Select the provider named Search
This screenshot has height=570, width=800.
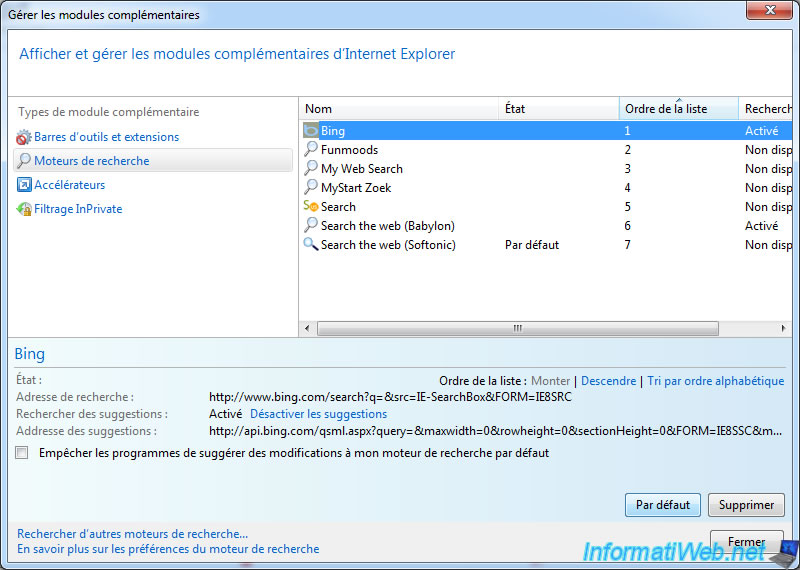point(338,207)
